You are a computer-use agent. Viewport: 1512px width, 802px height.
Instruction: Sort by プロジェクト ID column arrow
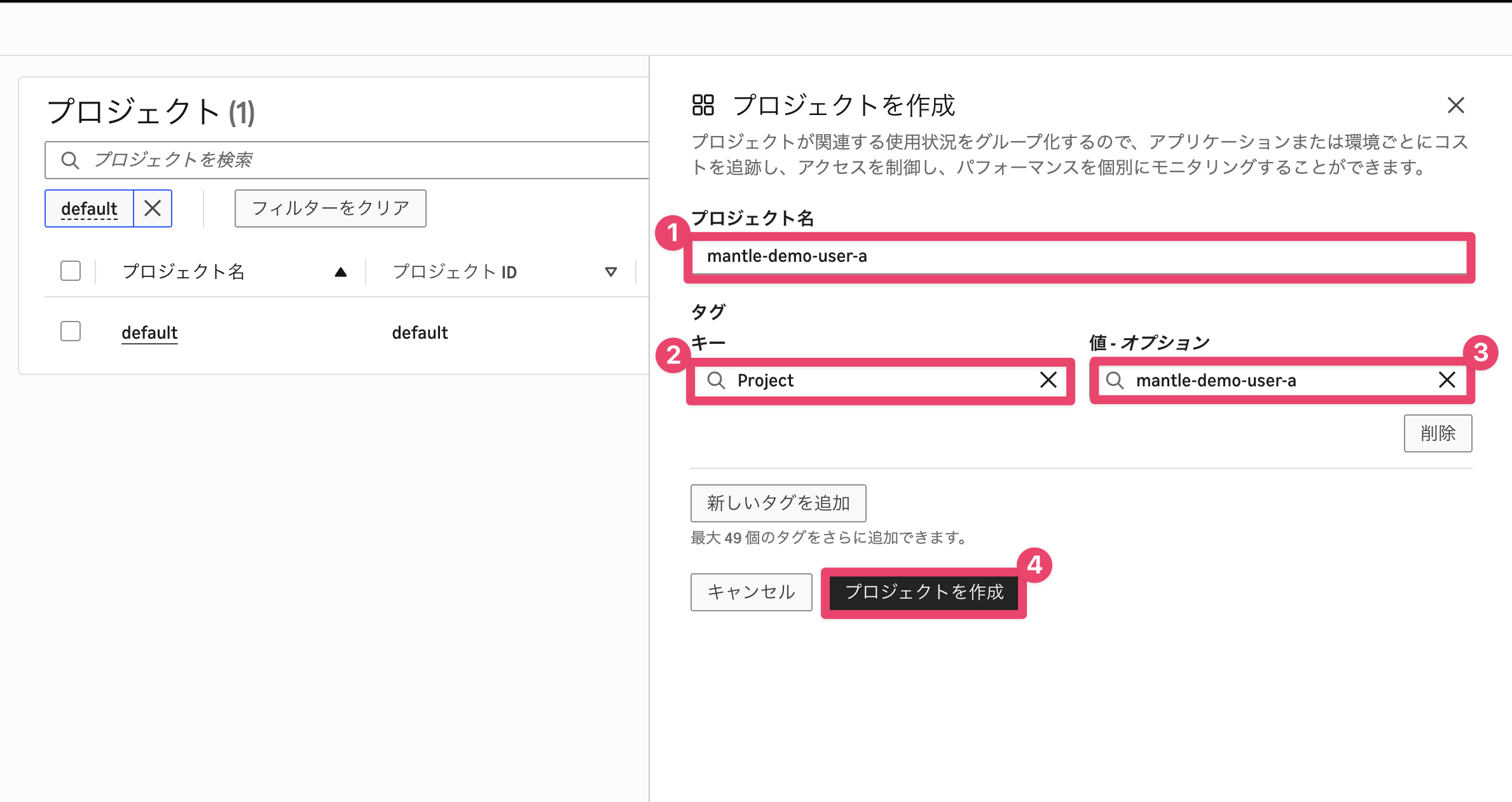pos(610,272)
